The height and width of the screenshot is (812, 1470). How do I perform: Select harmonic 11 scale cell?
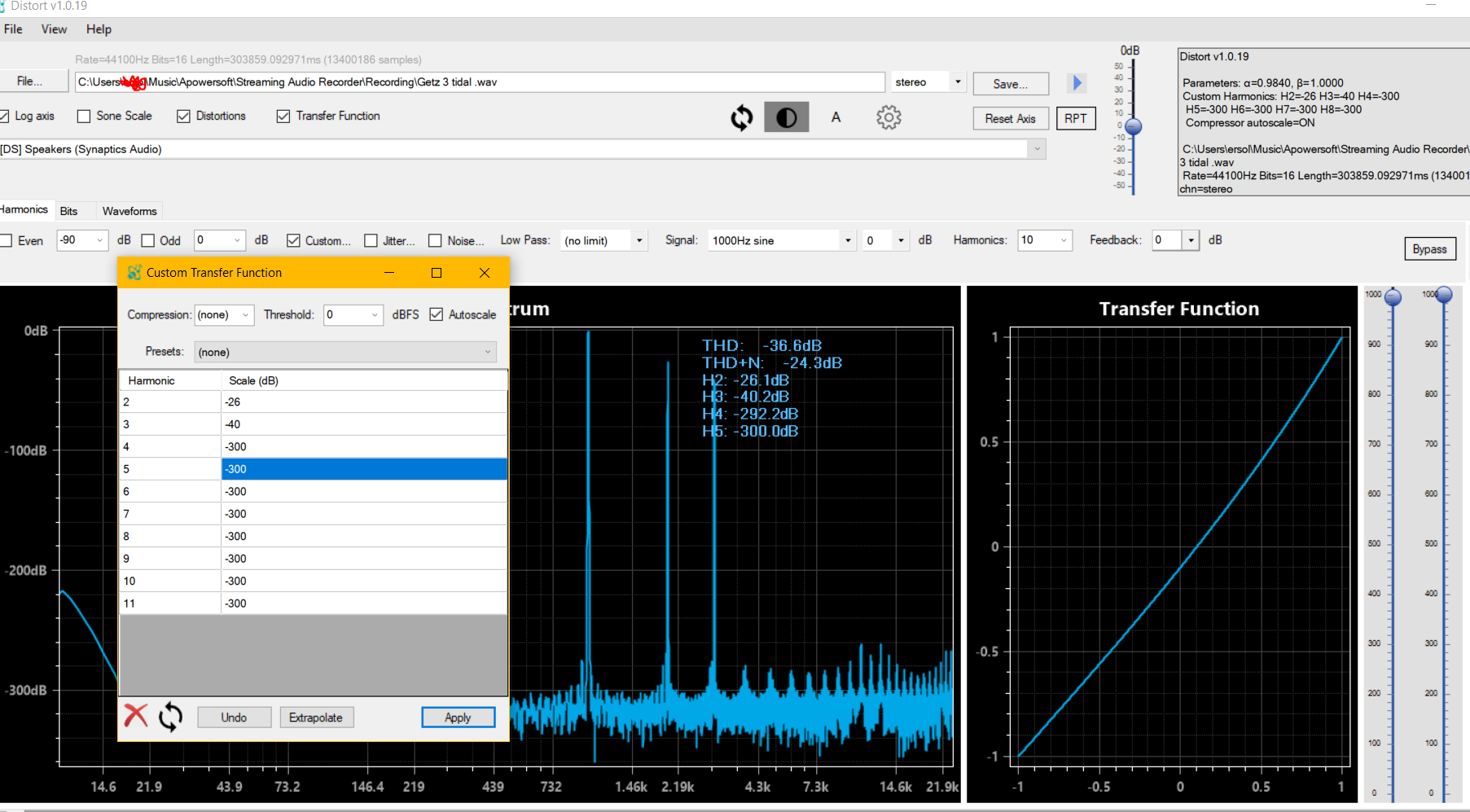364,604
